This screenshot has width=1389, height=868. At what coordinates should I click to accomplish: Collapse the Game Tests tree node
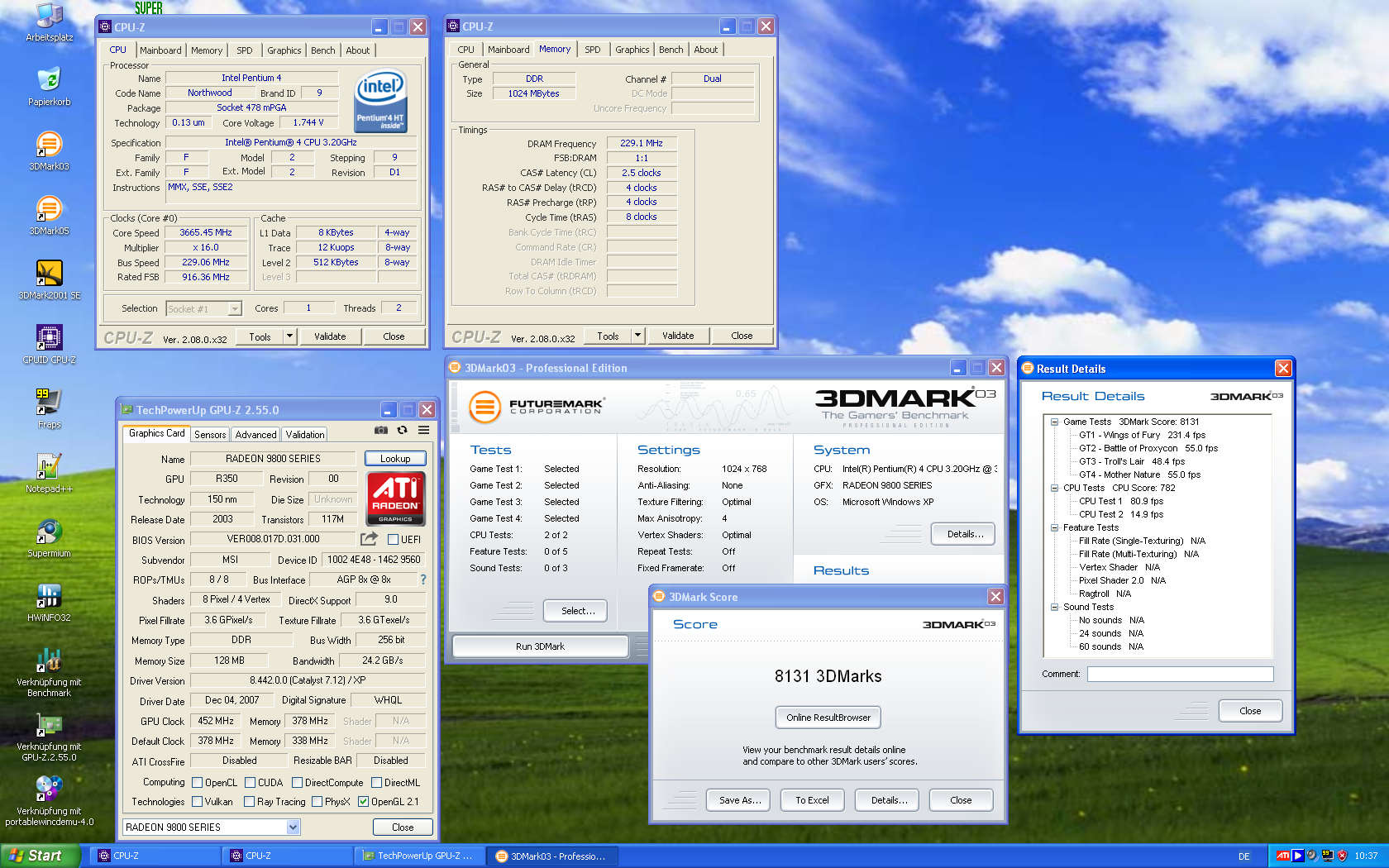(1054, 422)
